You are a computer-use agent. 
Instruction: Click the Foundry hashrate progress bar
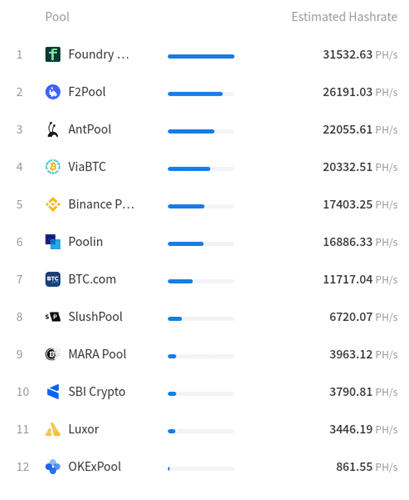pos(201,56)
